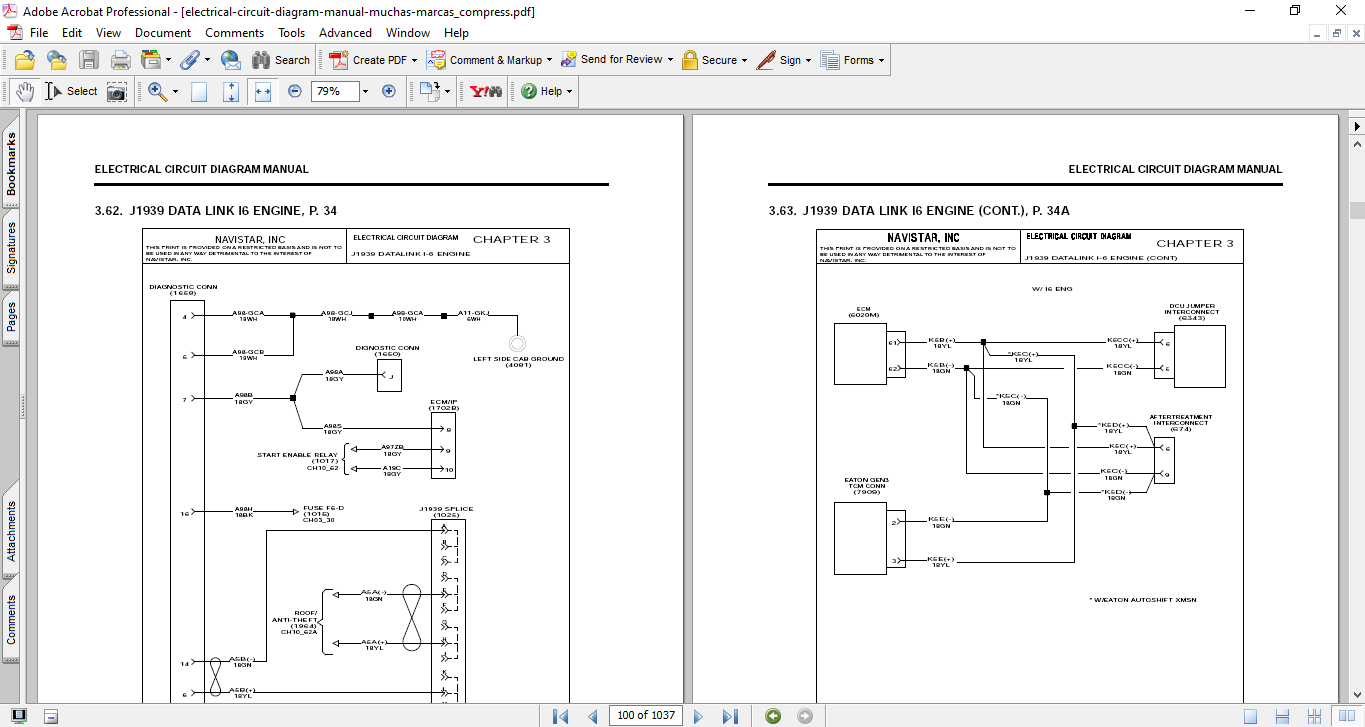Select the Hand tool
This screenshot has height=727, width=1365.
pyautogui.click(x=24, y=91)
